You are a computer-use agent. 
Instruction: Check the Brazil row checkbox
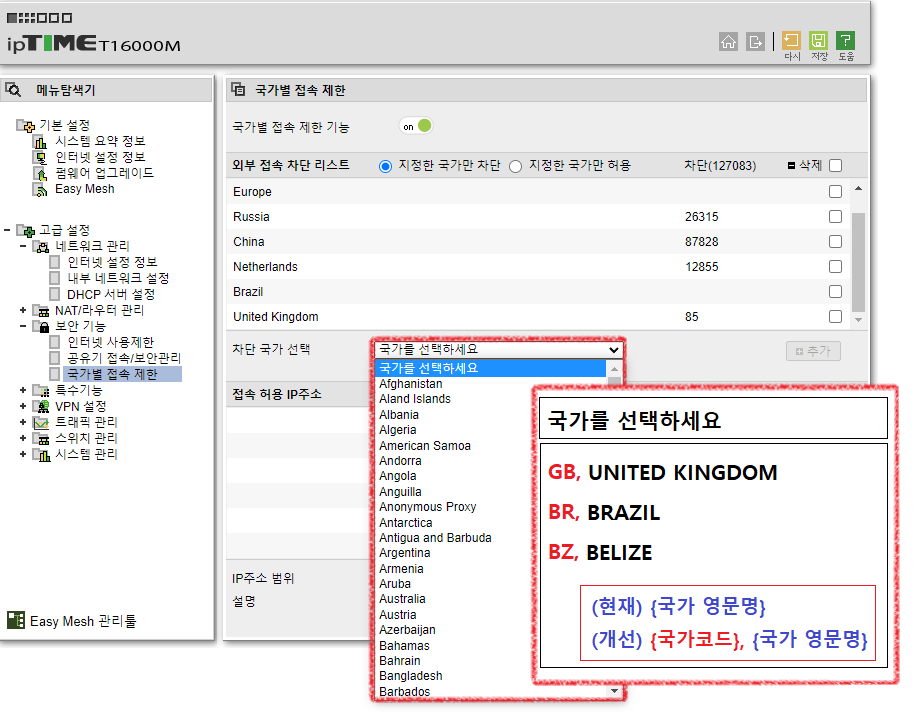(835, 292)
